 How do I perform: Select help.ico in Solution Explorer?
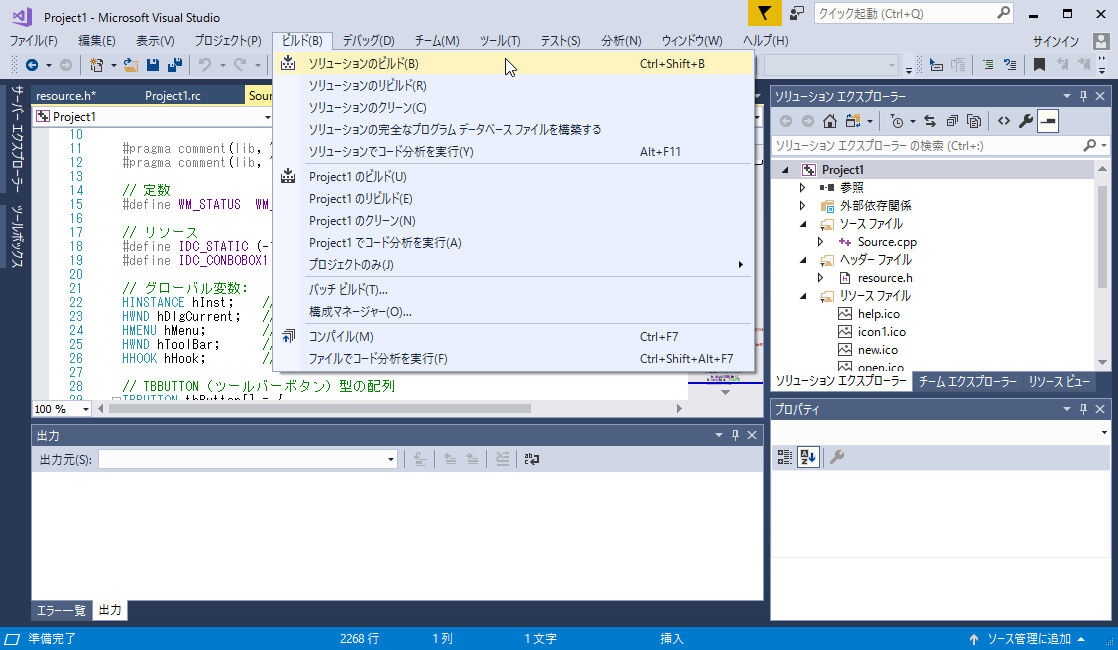pyautogui.click(x=878, y=314)
